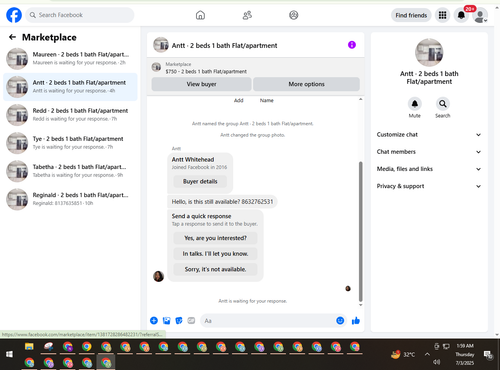Send a thumbs-up like
The width and height of the screenshot is (500, 370).
(356, 321)
